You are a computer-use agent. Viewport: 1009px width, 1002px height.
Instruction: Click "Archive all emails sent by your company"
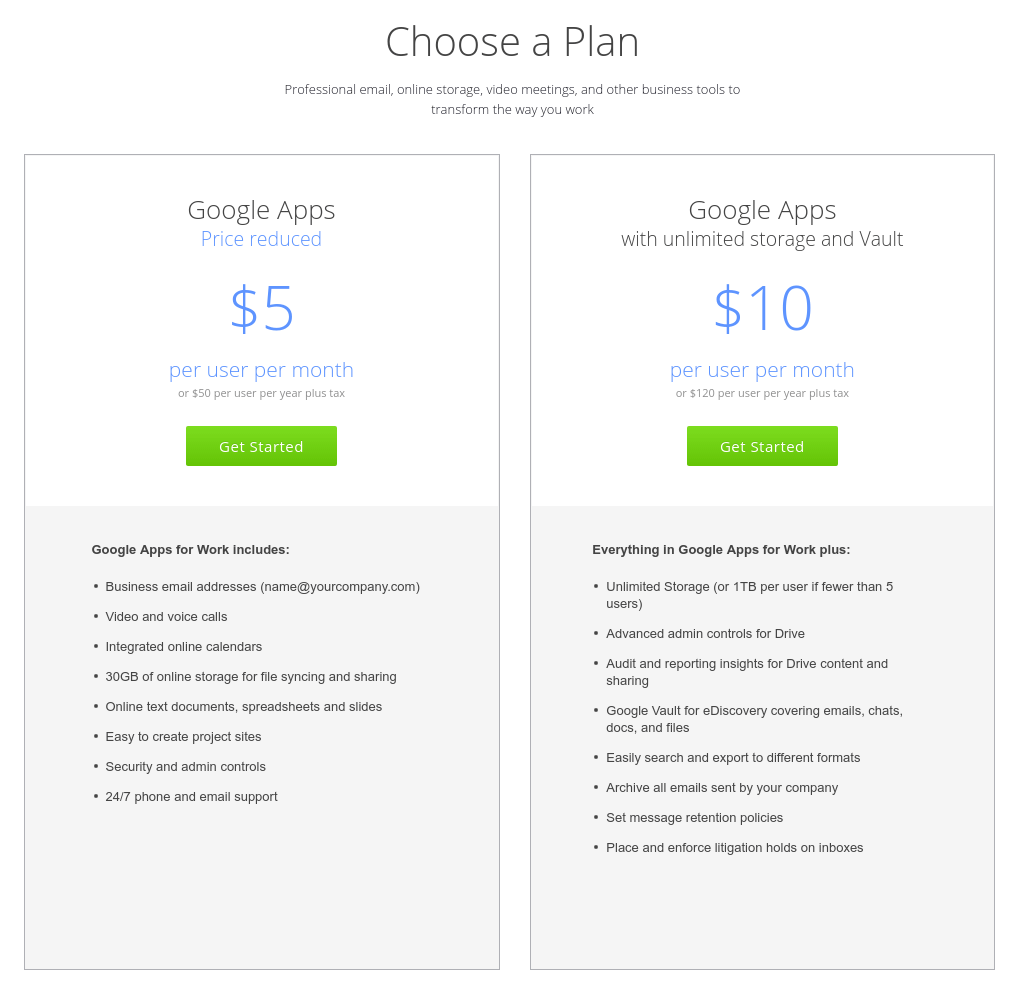[x=722, y=788]
